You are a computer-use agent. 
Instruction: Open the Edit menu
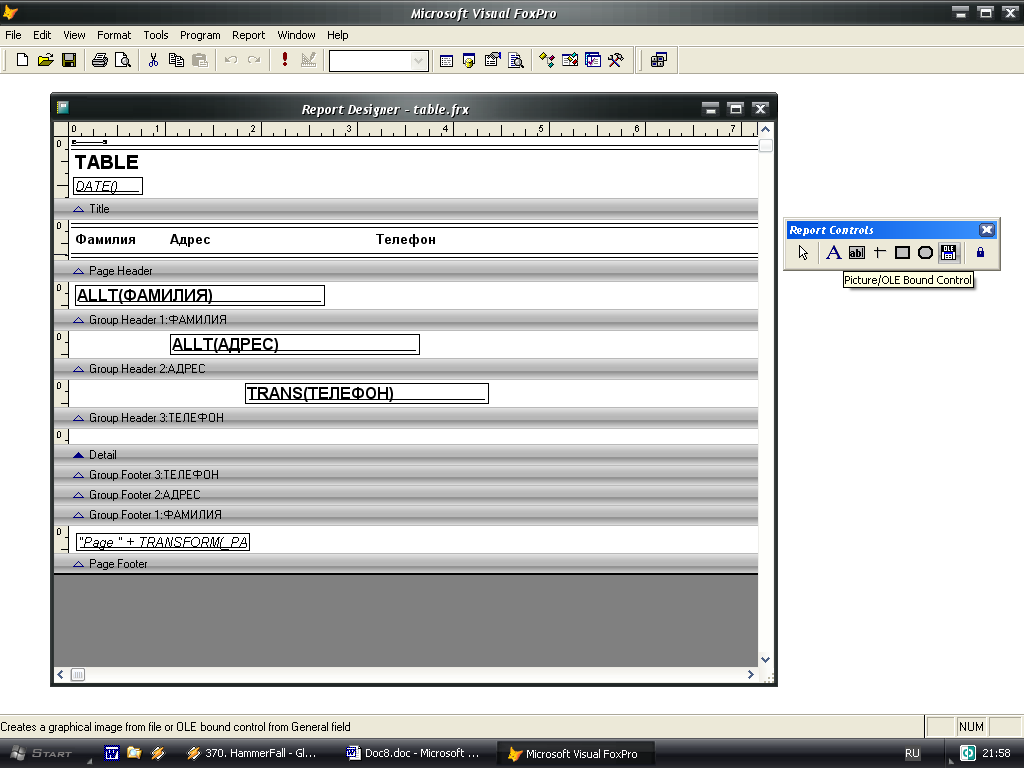click(x=42, y=35)
